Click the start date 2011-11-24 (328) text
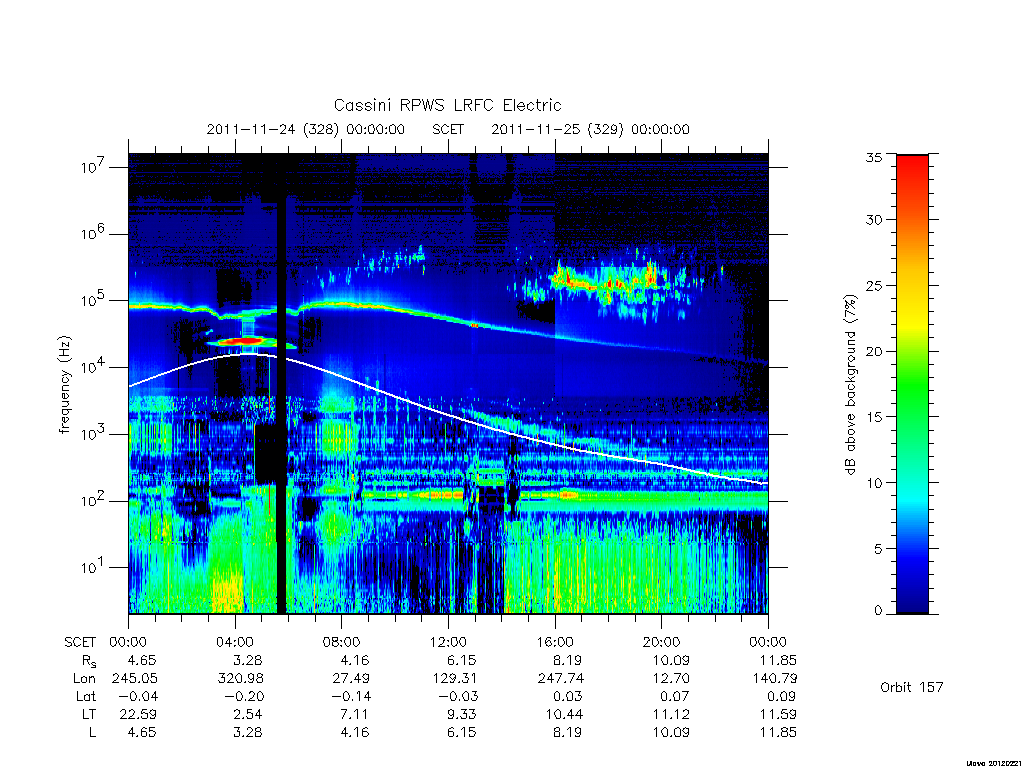 (272, 129)
